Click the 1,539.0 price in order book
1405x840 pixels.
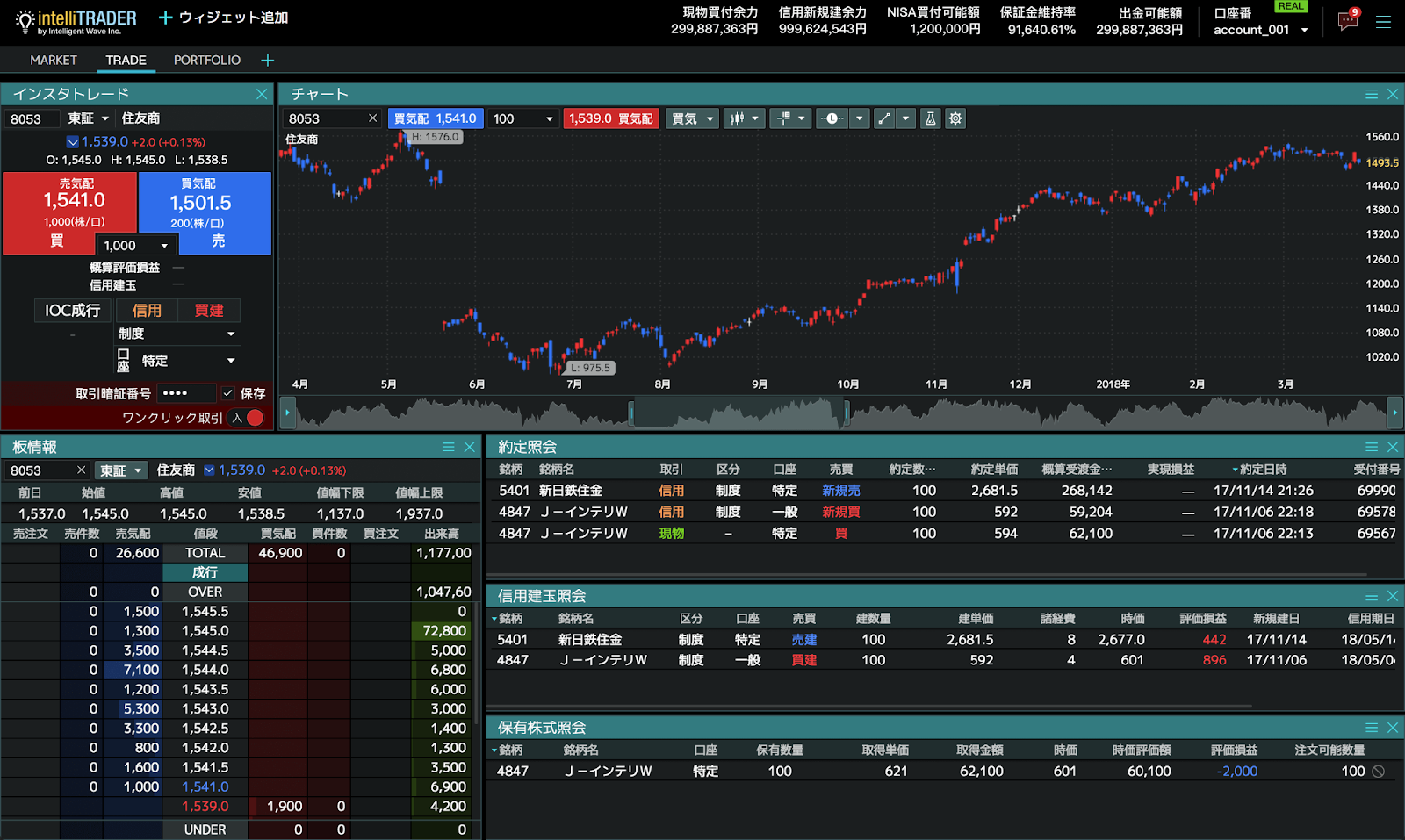pos(205,807)
